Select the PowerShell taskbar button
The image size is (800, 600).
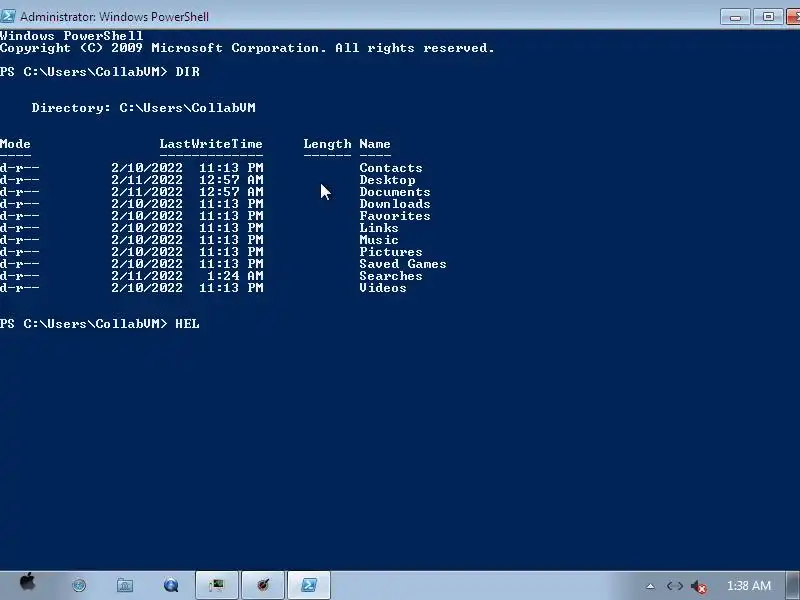tap(309, 585)
